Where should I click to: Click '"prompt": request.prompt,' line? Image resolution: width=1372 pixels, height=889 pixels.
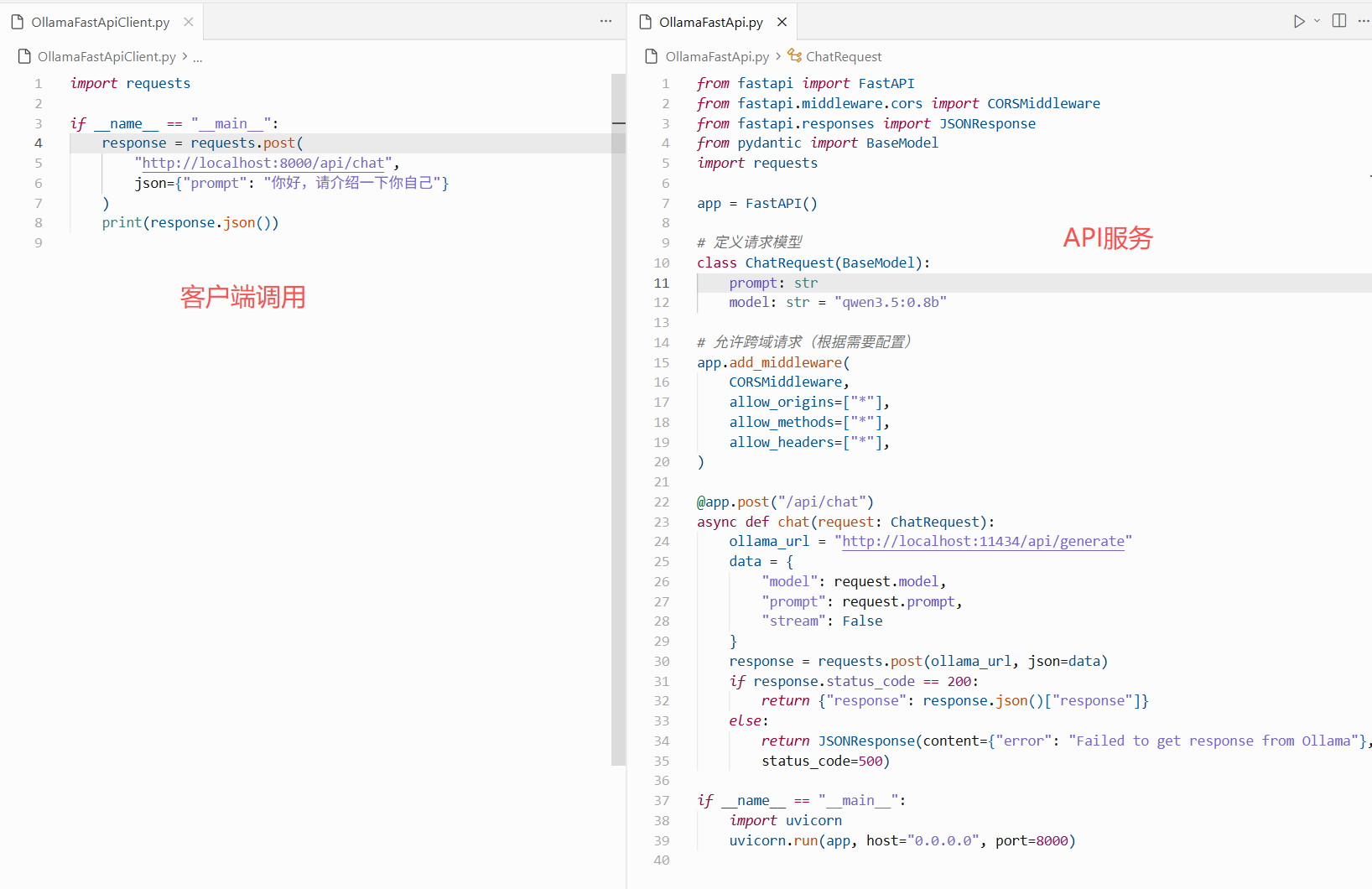click(x=862, y=601)
